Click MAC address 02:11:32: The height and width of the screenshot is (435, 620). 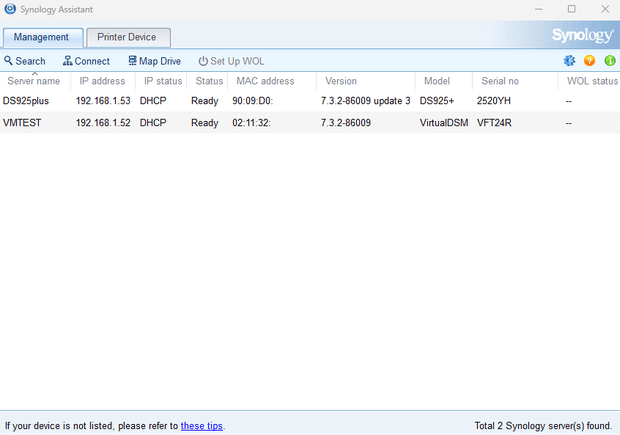click(x=251, y=123)
